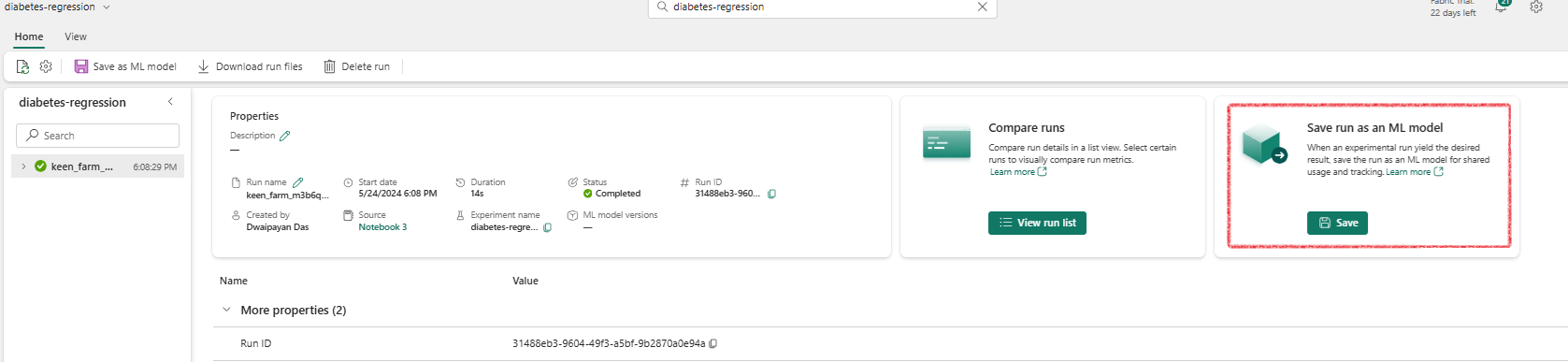The width and height of the screenshot is (1568, 362).
Task: Click Delete run in the toolbar
Action: click(x=356, y=66)
